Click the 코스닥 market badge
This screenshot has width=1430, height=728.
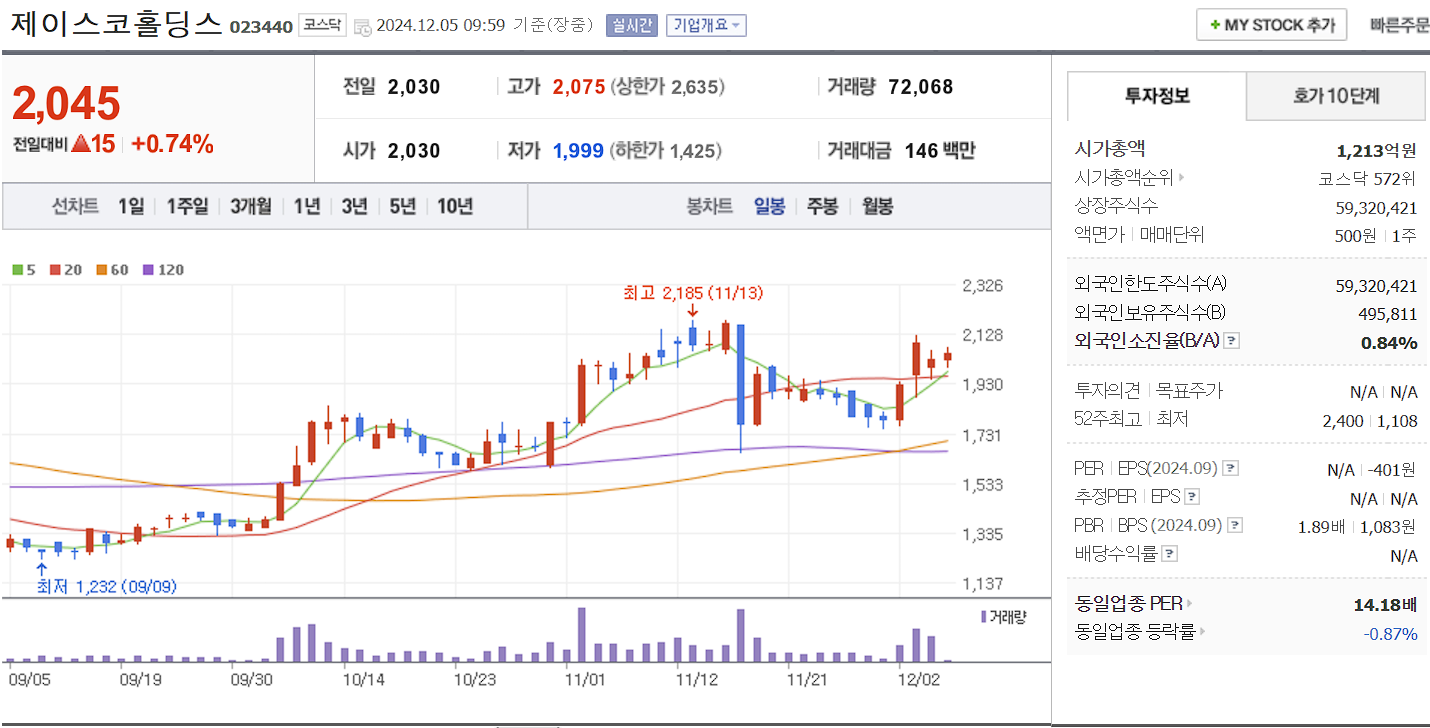324,25
